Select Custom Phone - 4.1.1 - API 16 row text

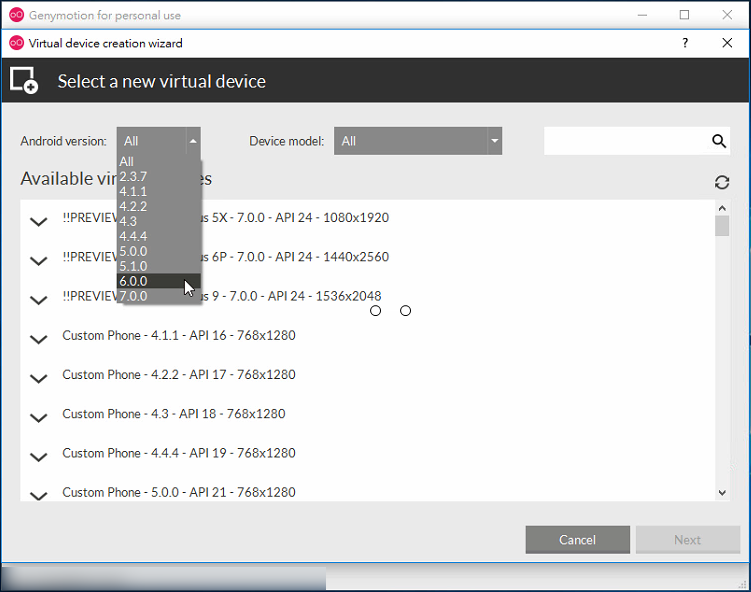tap(179, 335)
